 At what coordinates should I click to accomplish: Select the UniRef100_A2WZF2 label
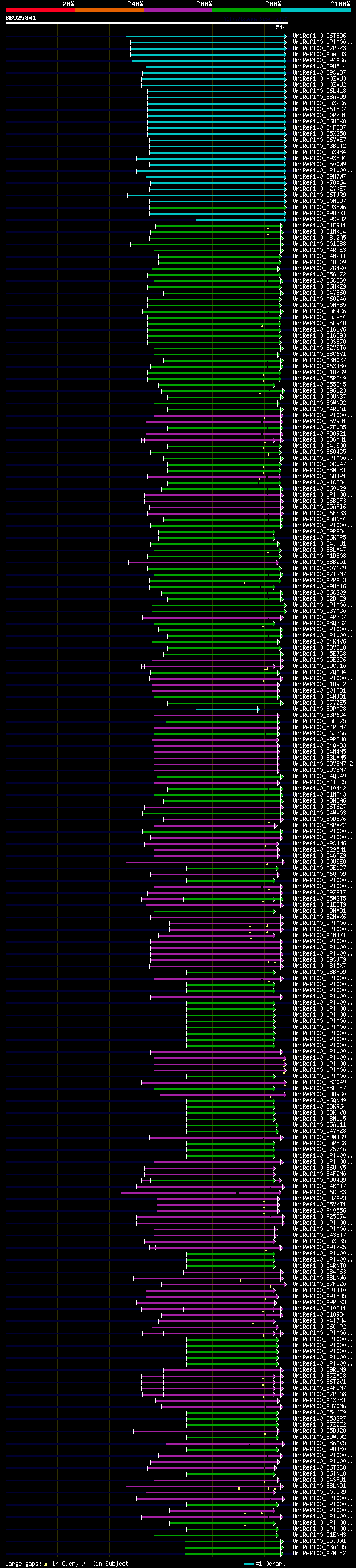(319, 1553)
